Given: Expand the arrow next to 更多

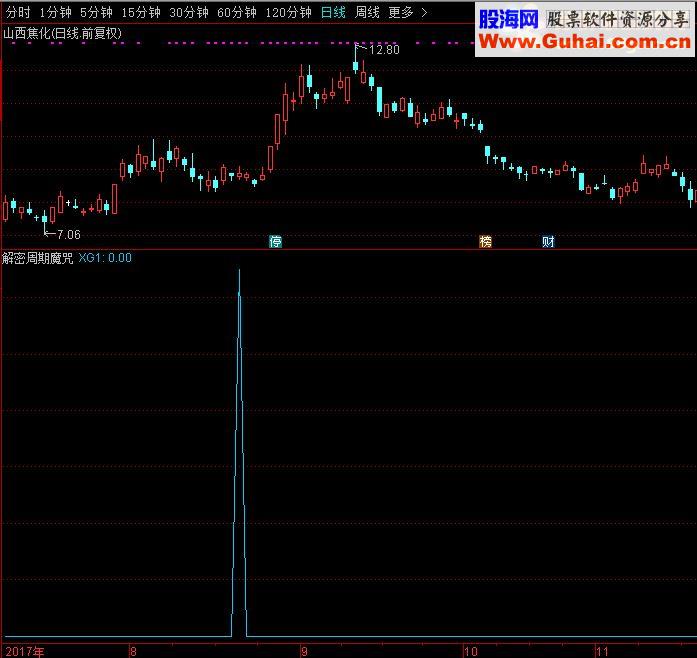Looking at the screenshot, I should [424, 13].
